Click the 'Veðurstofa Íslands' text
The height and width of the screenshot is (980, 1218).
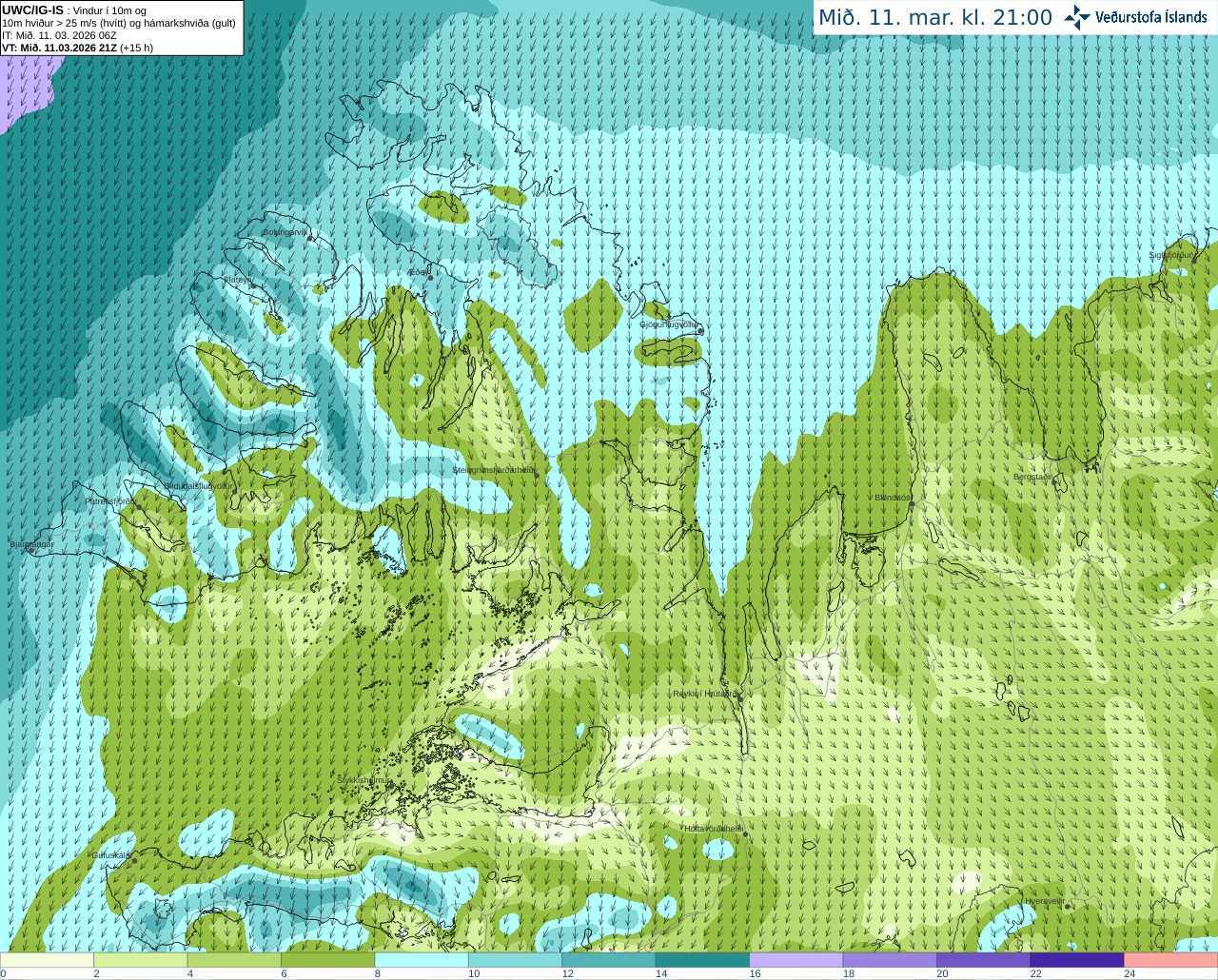point(1150,16)
